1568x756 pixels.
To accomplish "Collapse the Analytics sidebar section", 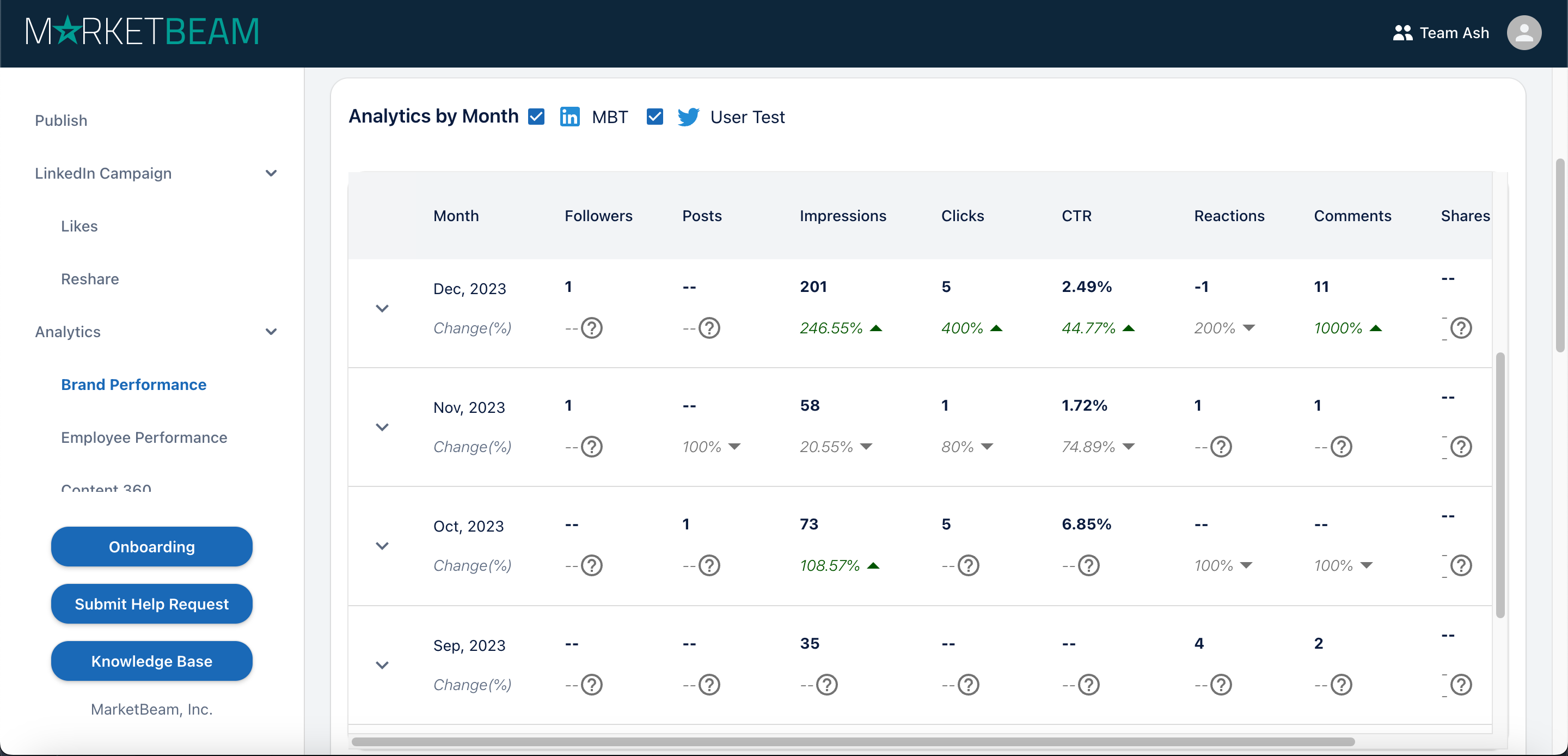I will tap(271, 332).
